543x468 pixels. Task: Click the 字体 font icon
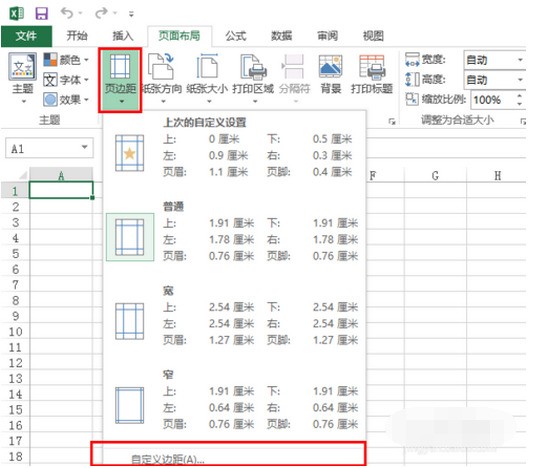50,80
